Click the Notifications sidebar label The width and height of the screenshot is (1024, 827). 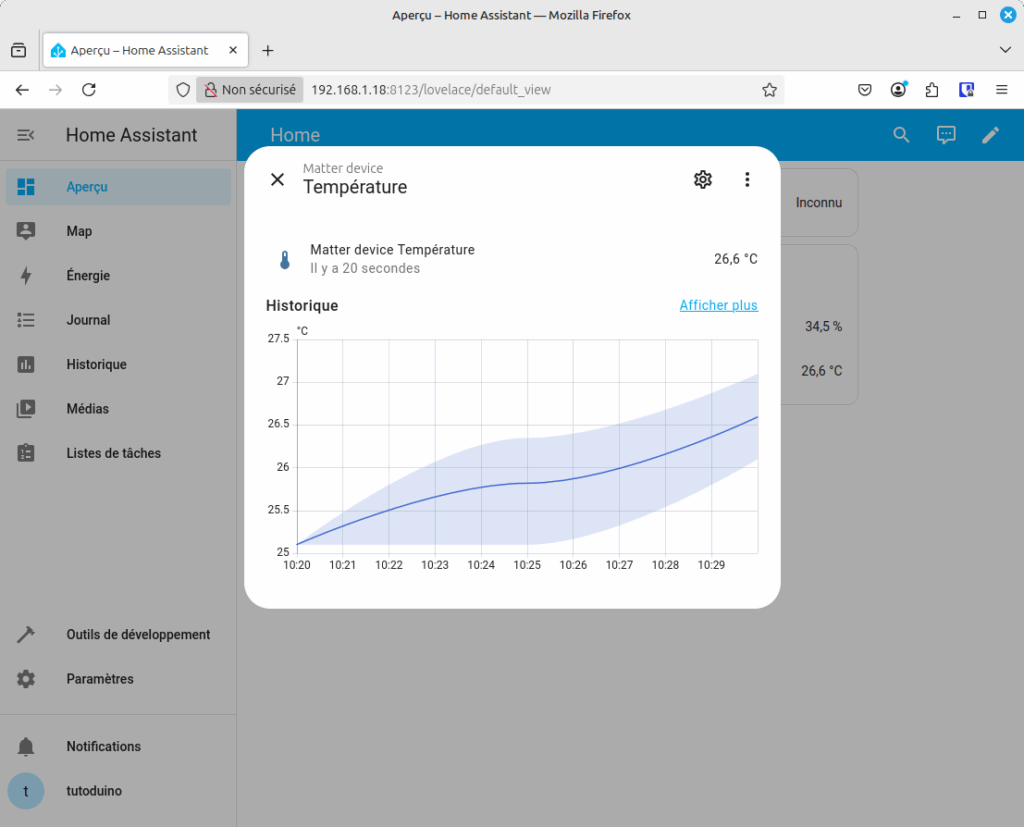(103, 746)
